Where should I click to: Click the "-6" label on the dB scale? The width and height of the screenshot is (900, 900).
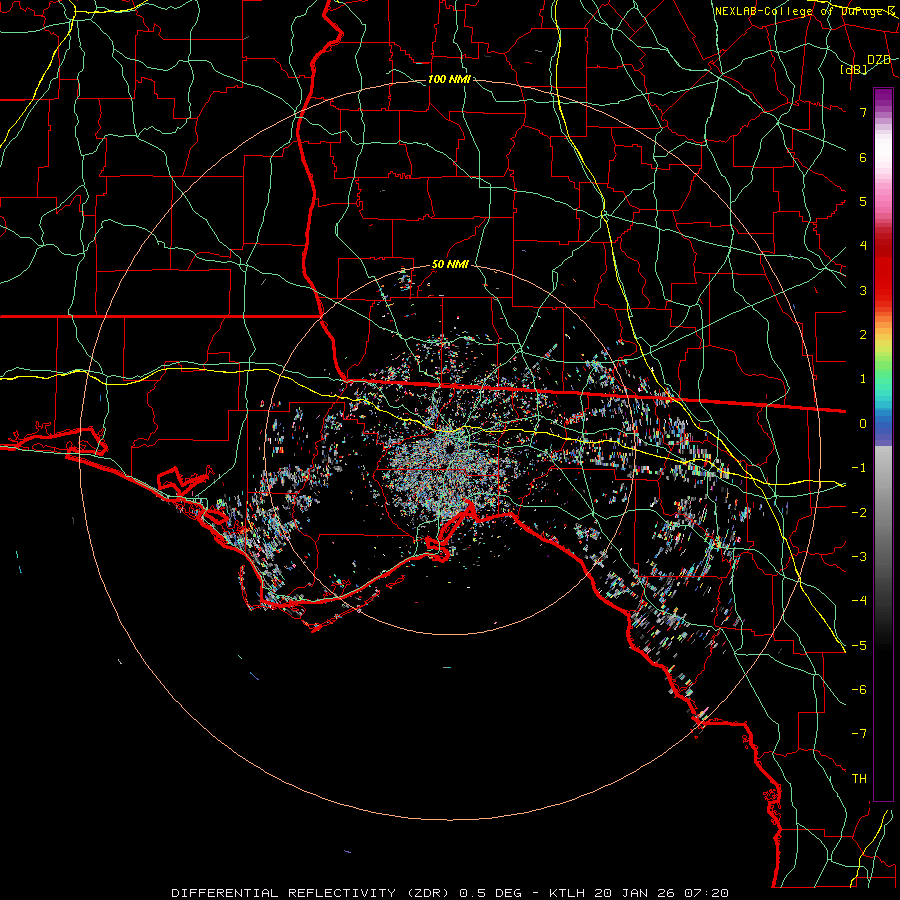click(859, 690)
